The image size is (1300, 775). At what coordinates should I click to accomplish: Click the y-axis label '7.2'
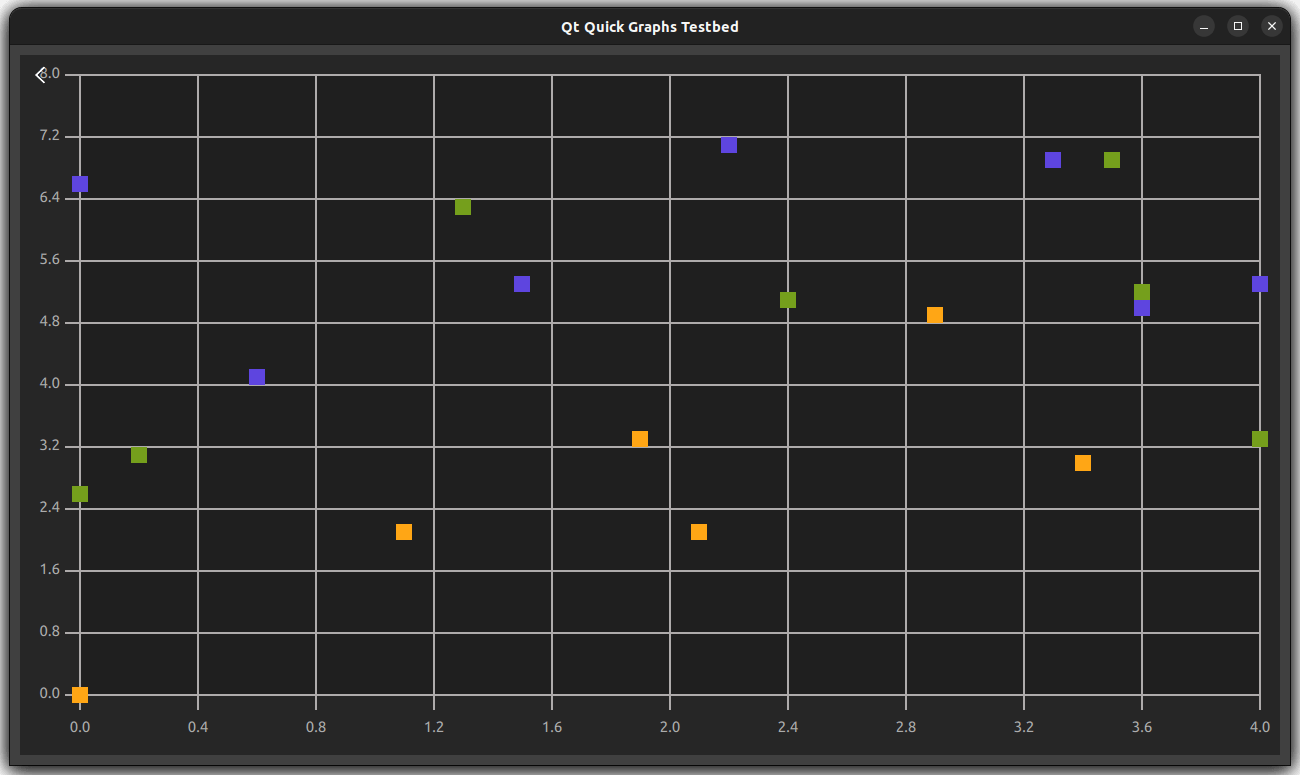point(50,136)
